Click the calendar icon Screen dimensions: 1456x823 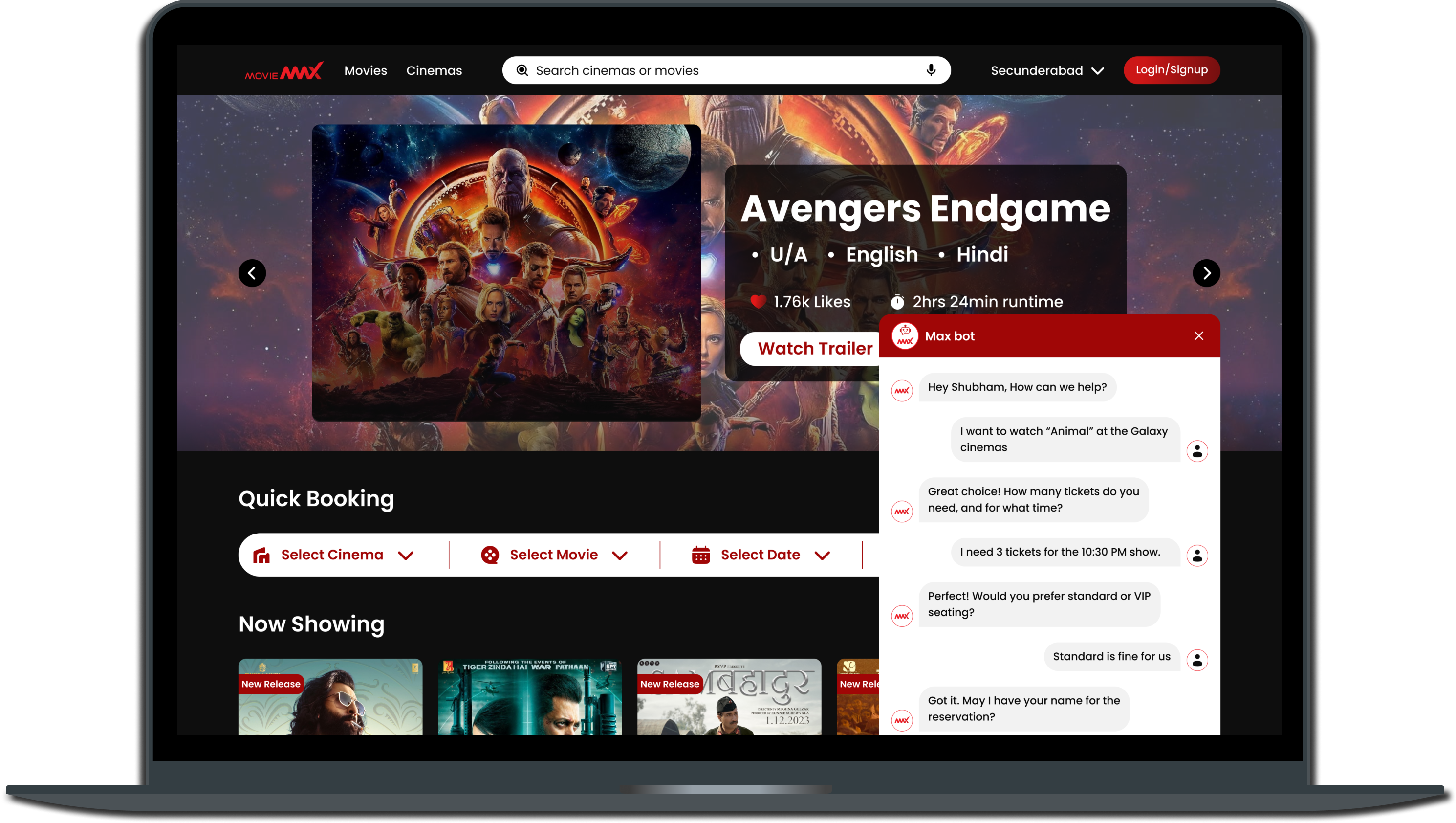(701, 555)
